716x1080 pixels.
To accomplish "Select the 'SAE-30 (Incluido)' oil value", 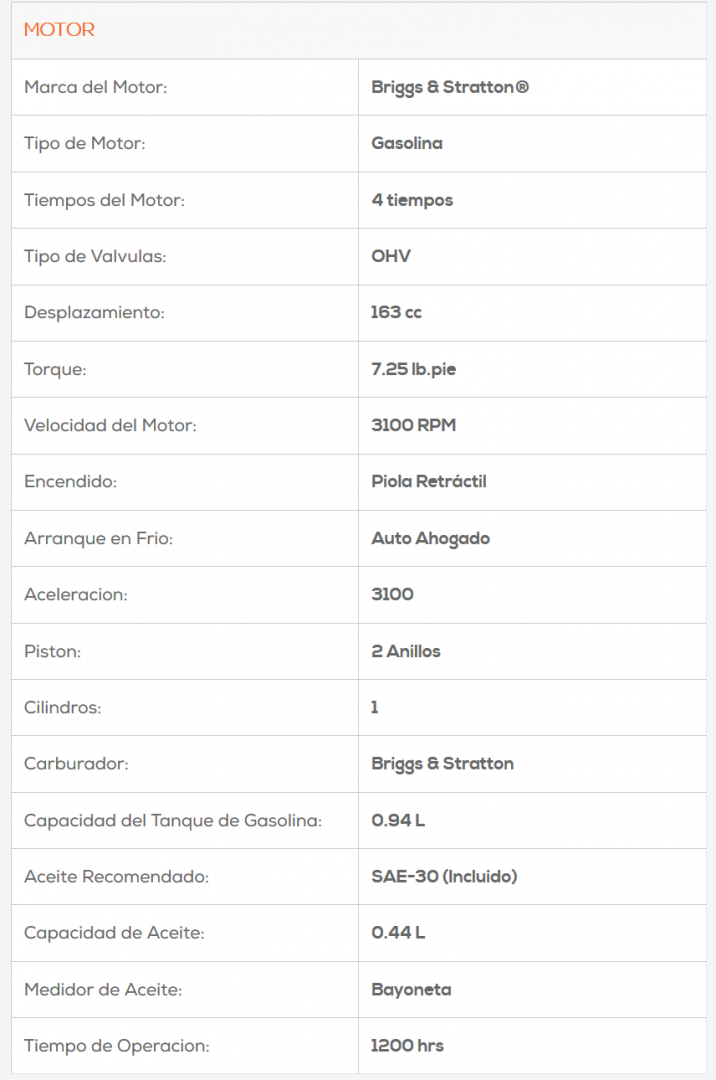I will coord(444,876).
